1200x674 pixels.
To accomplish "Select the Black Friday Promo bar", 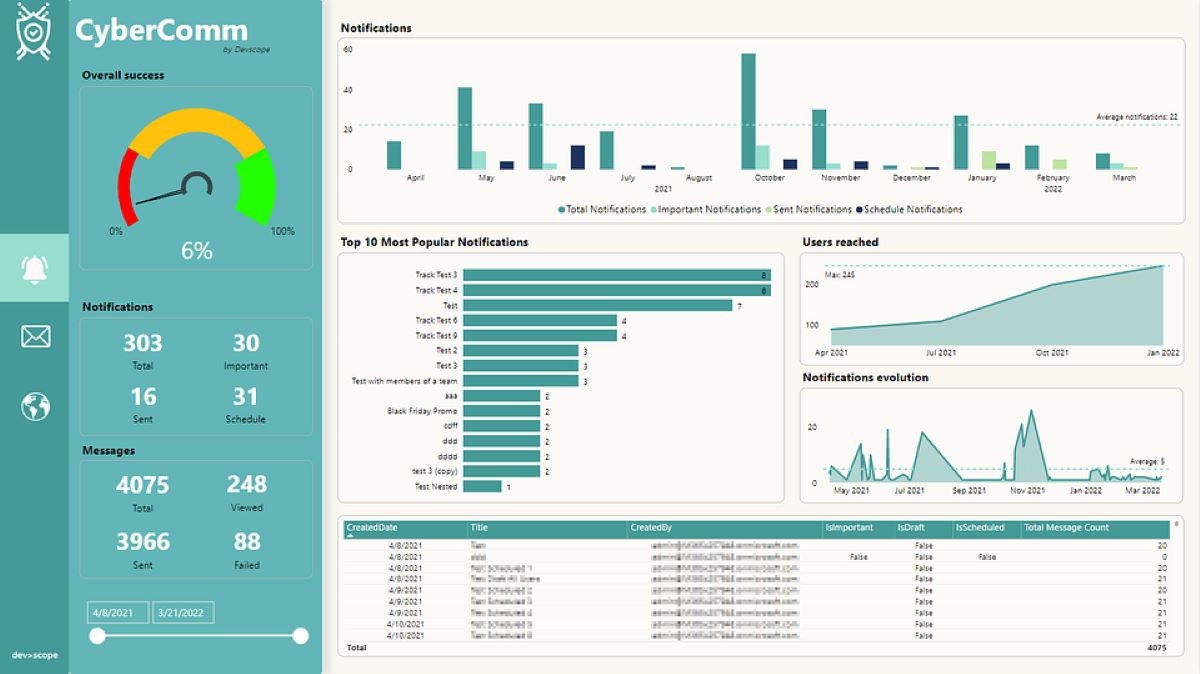I will point(501,411).
